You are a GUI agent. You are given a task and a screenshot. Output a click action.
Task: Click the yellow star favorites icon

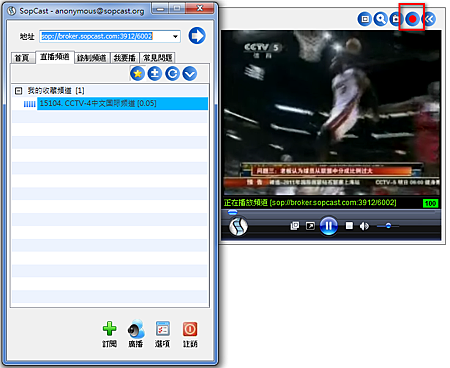pyautogui.click(x=137, y=74)
